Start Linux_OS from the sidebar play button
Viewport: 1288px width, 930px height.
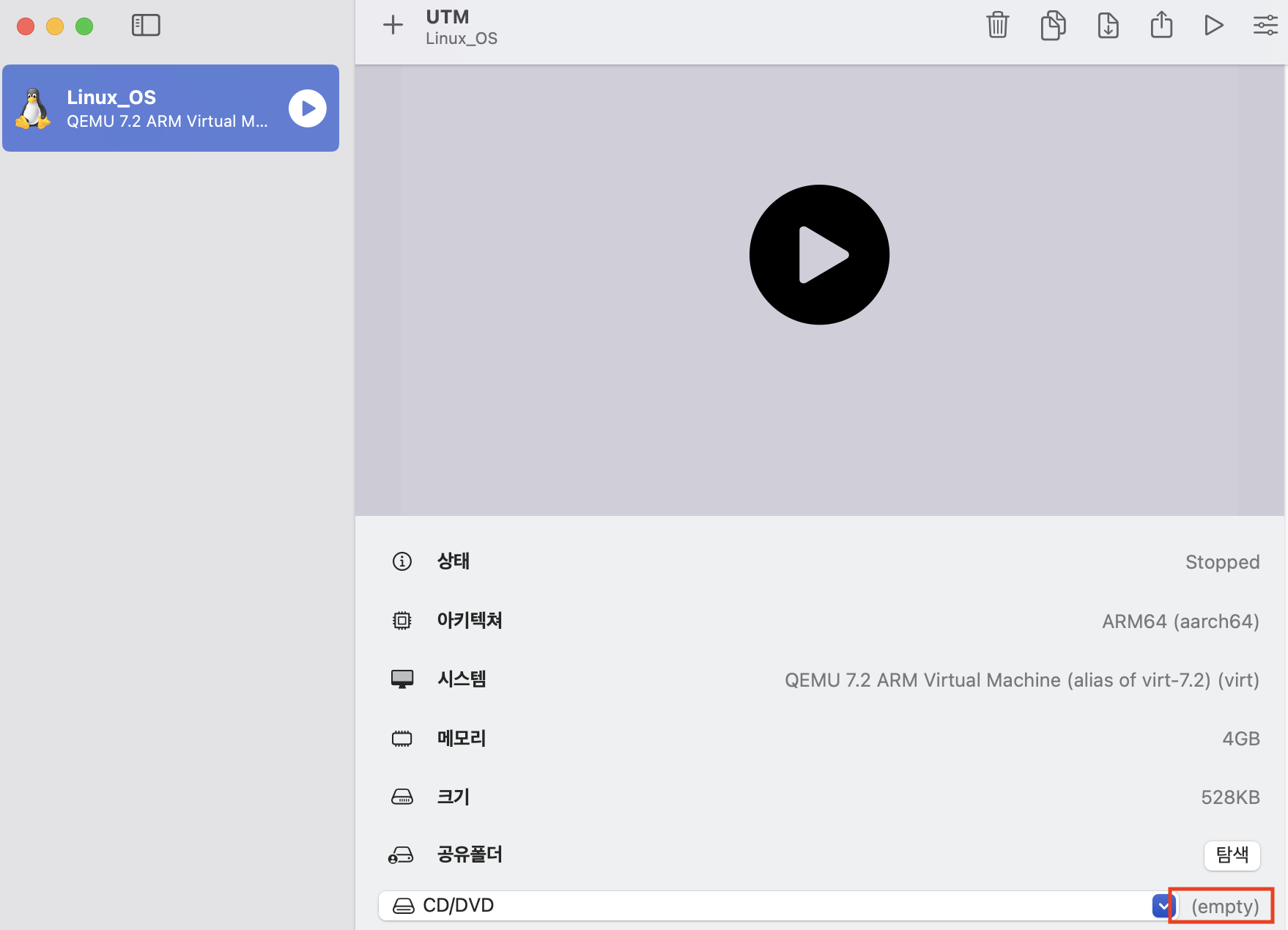(x=308, y=108)
